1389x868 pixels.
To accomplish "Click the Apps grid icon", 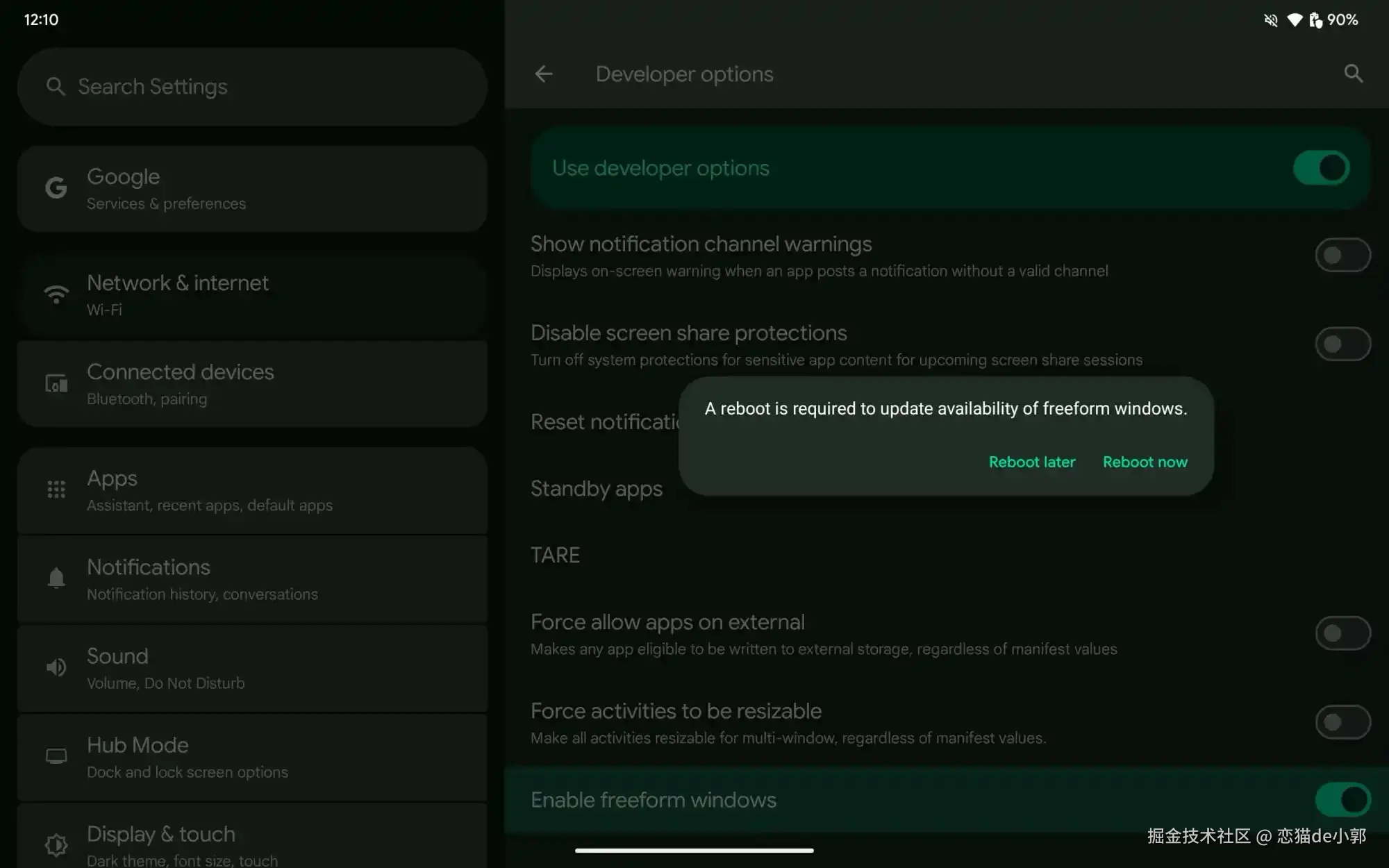I will click(56, 490).
